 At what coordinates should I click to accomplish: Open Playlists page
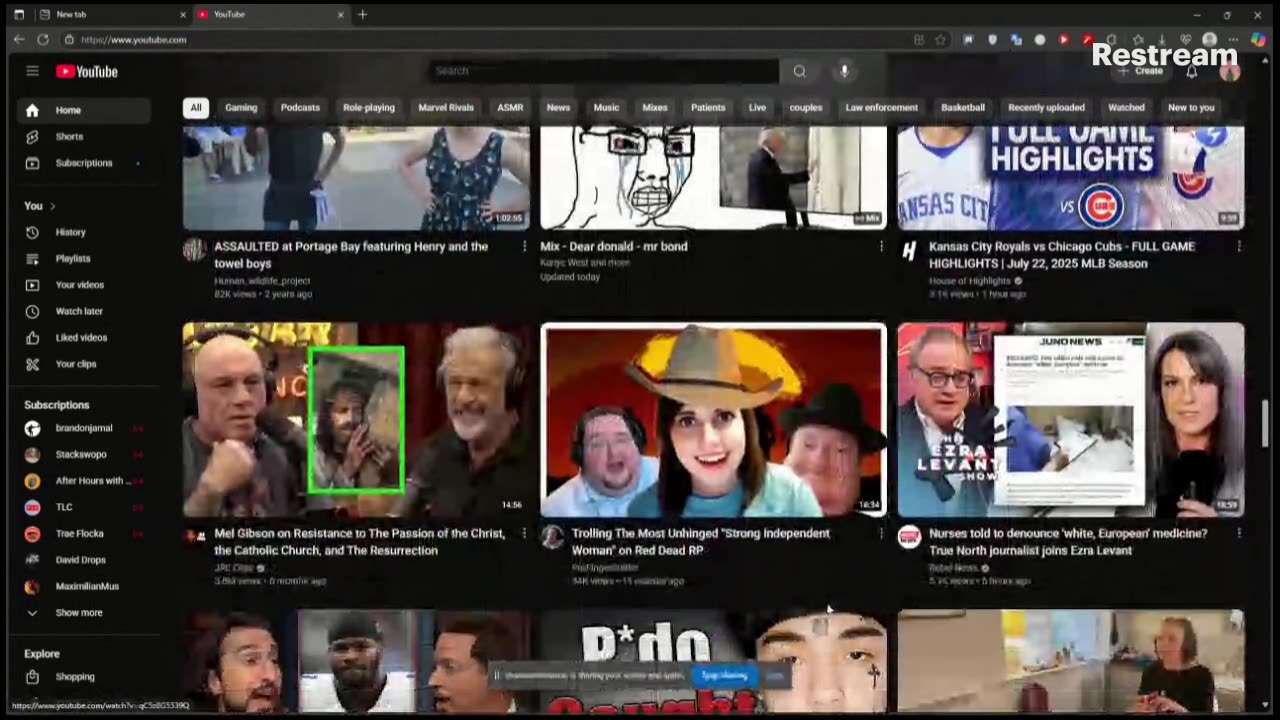click(x=84, y=258)
